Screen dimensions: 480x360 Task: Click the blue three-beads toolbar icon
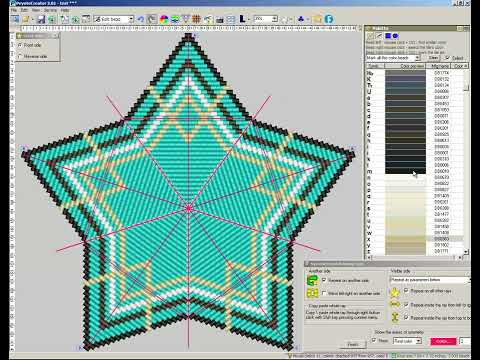pyautogui.click(x=301, y=19)
